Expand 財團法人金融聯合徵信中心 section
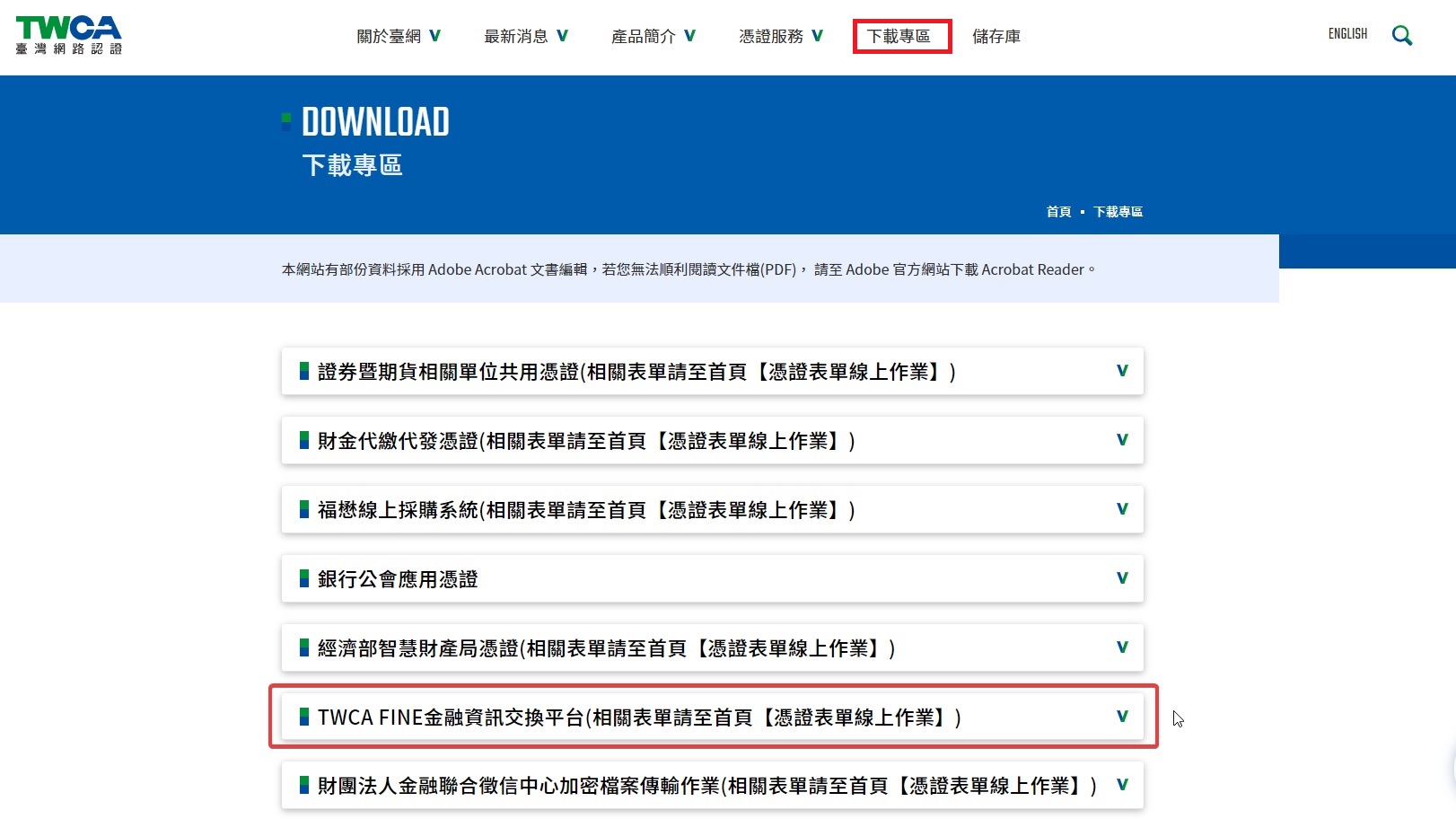Screen dimensions: 1456x819 (x=713, y=786)
